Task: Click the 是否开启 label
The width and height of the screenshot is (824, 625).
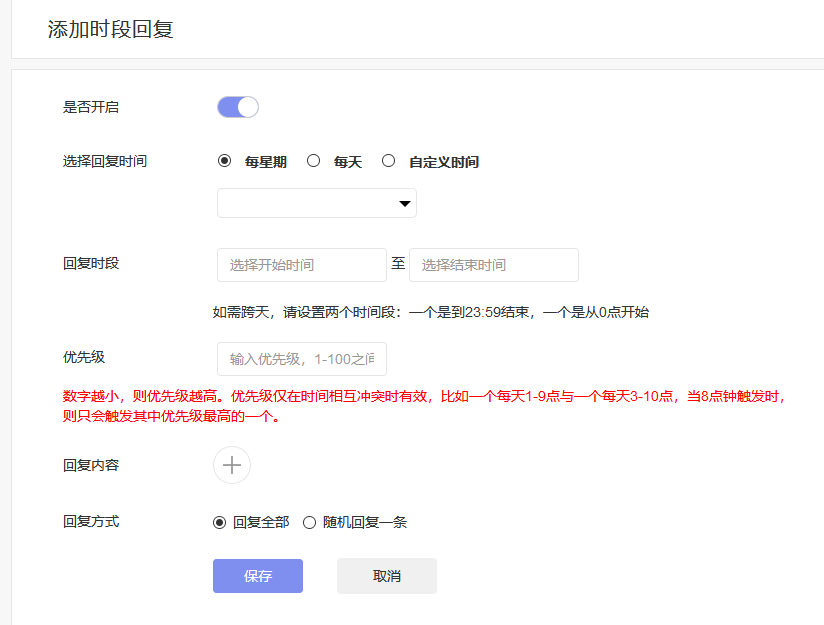Action: click(x=91, y=107)
